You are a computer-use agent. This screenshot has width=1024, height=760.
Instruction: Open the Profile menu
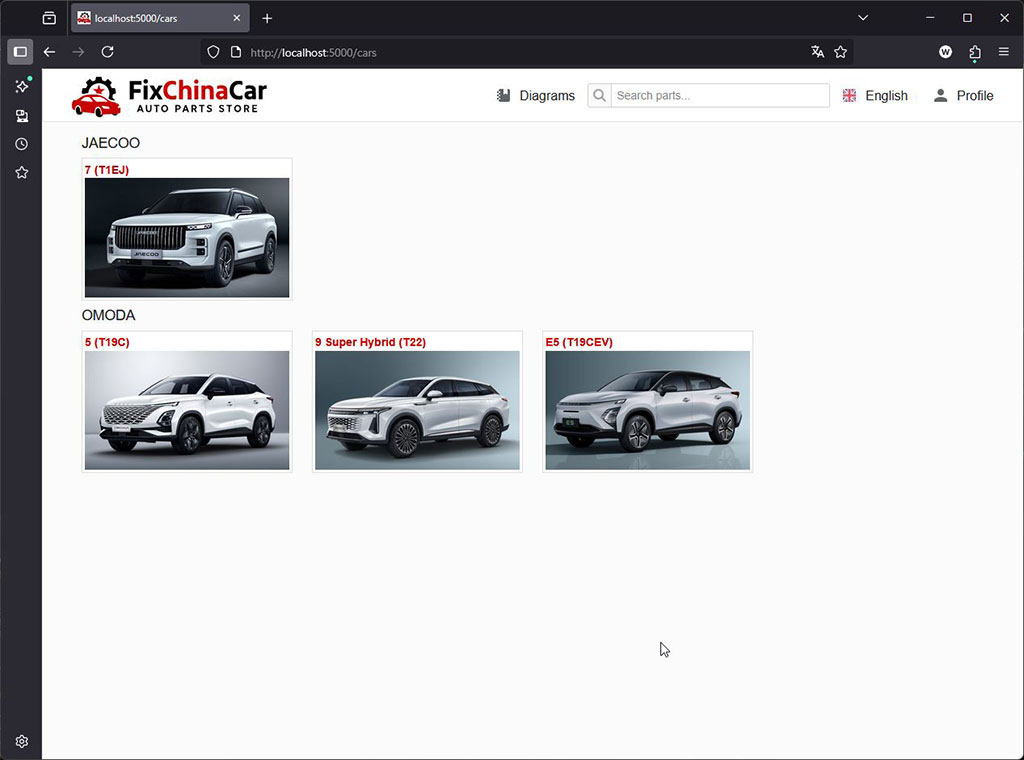pyautogui.click(x=963, y=96)
